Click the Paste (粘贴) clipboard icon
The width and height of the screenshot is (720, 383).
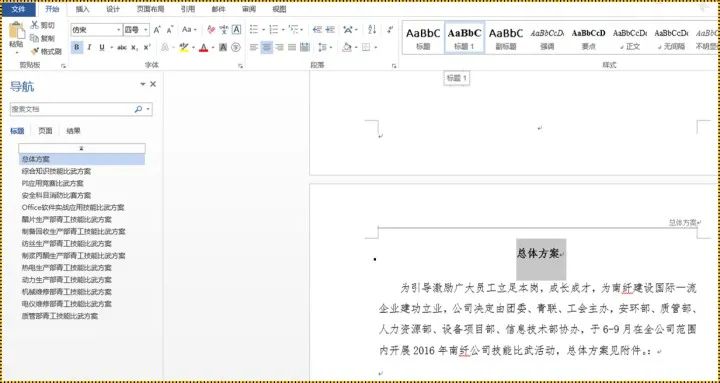pos(17,30)
